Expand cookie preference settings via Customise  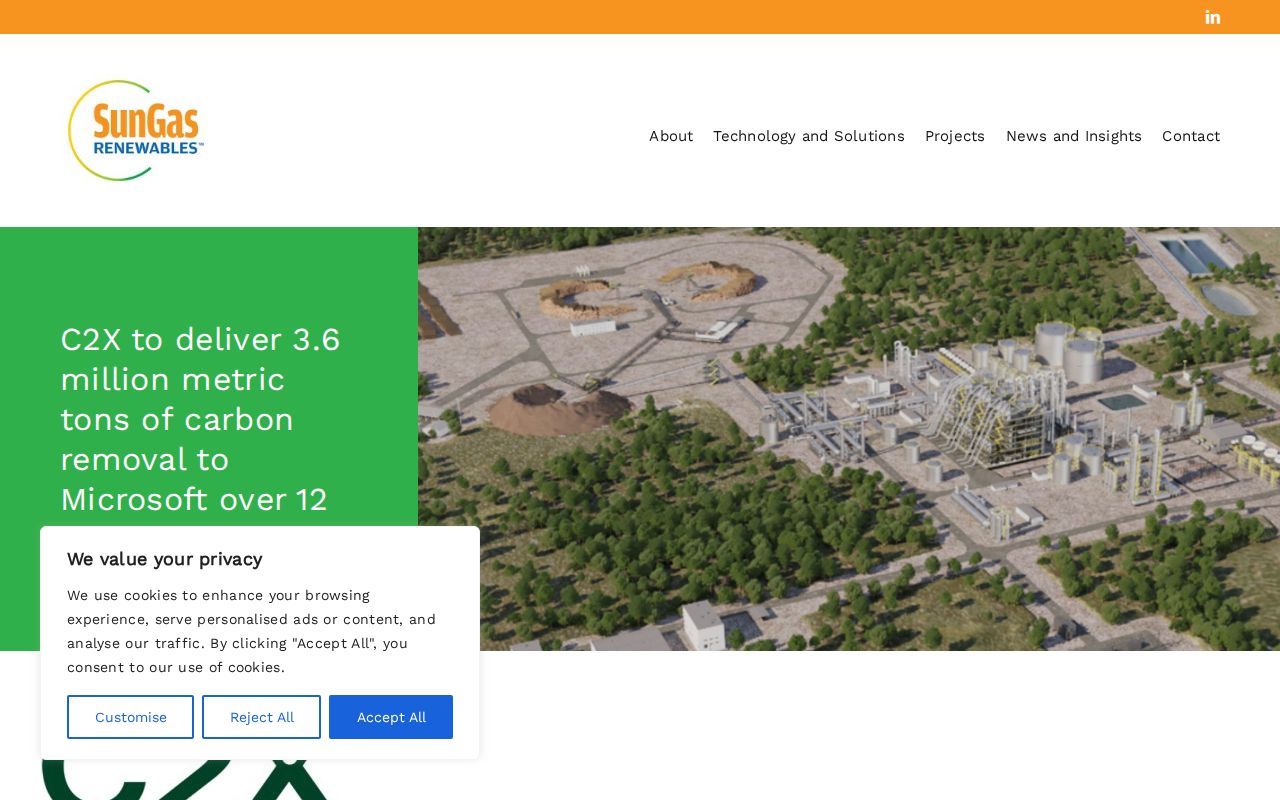coord(130,717)
